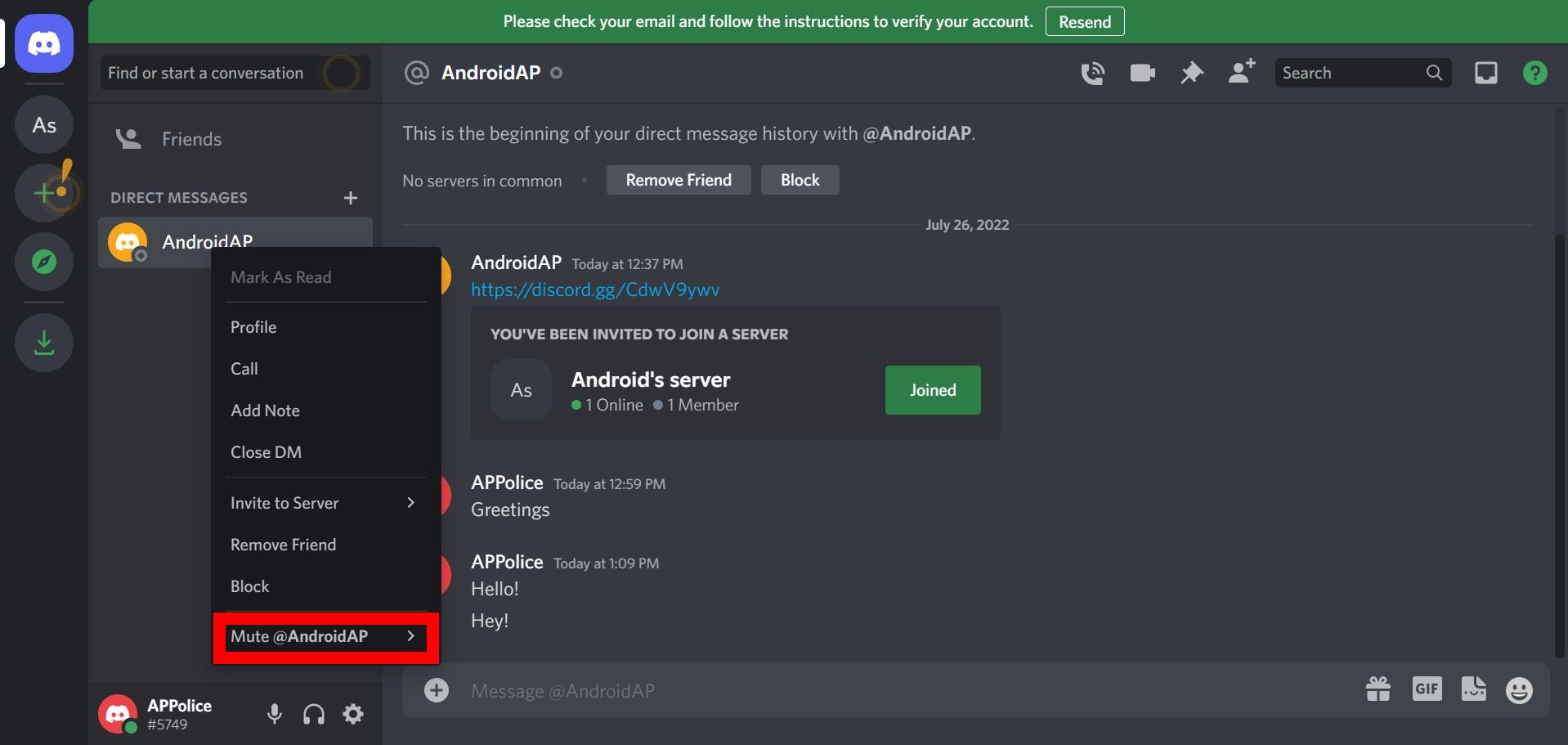1568x745 pixels.
Task: Start a voice call with AndroidAP
Action: [1091, 72]
